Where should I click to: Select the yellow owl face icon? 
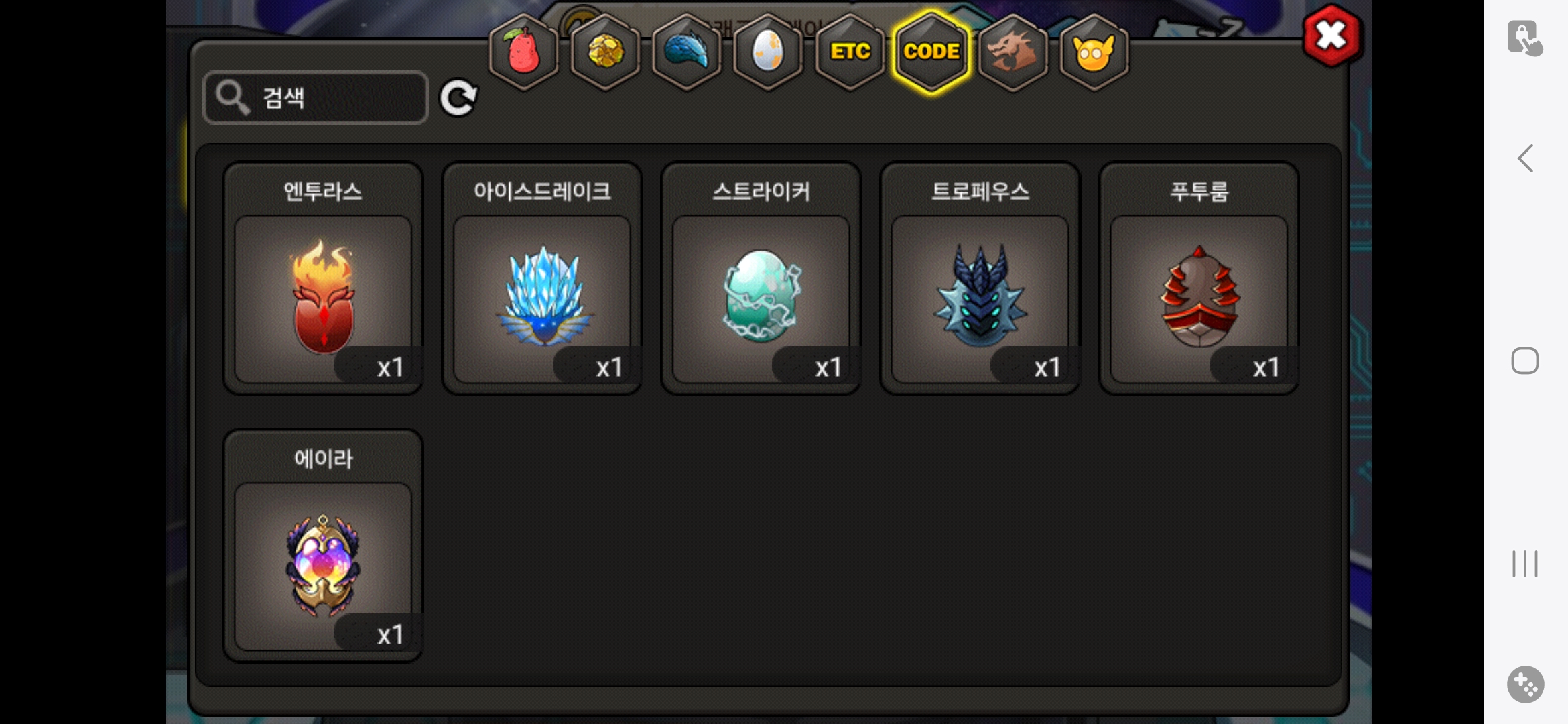coord(1094,52)
